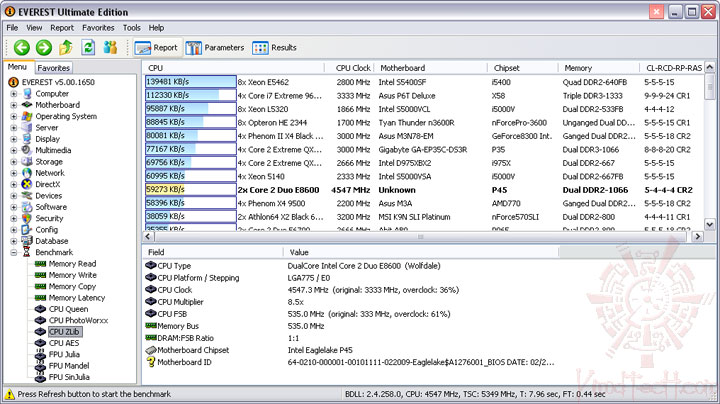Click the Motherboard ID question icon
Viewport: 720px width, 404px height.
151,362
